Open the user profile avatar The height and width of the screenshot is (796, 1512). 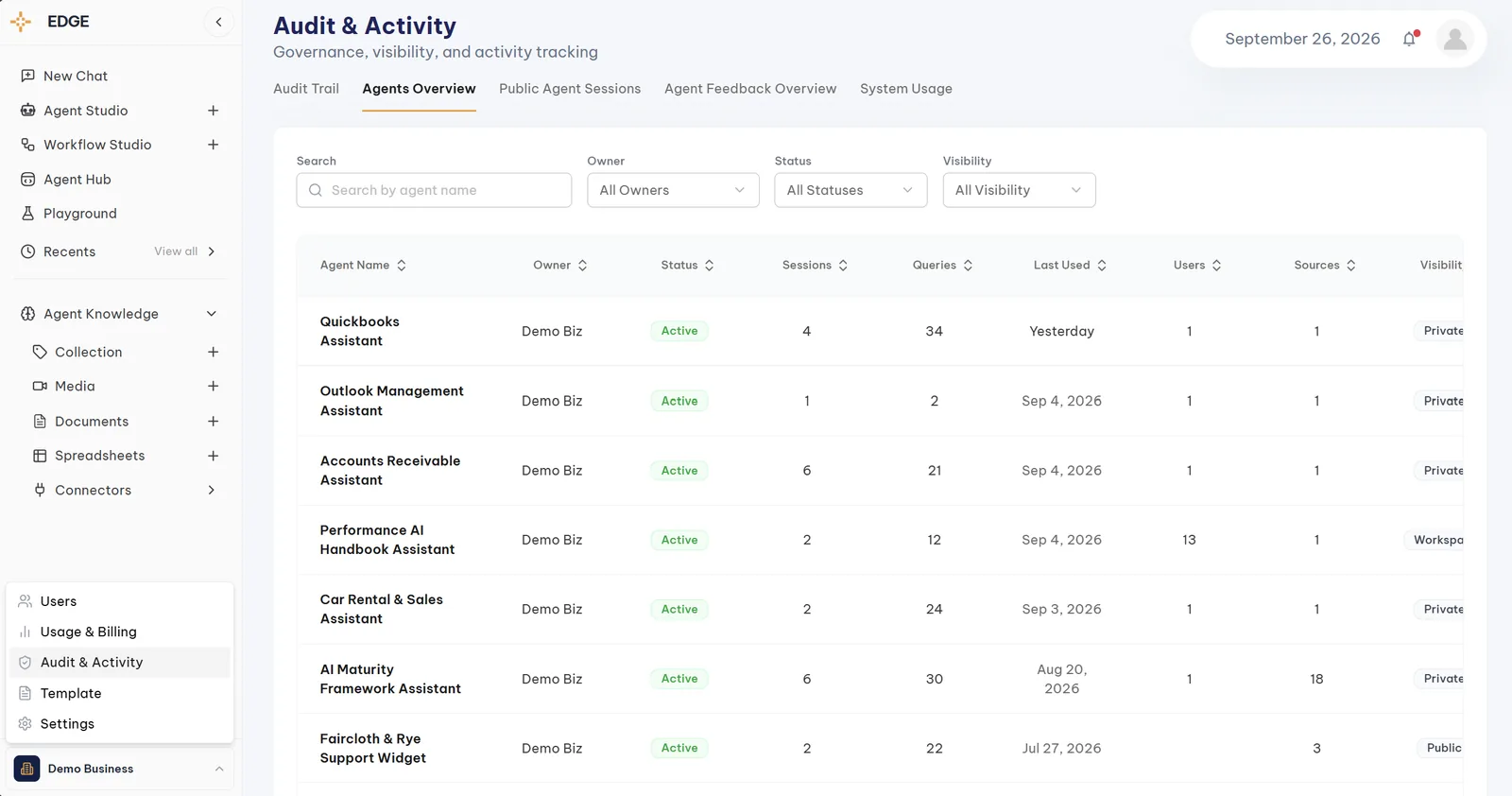(1455, 39)
